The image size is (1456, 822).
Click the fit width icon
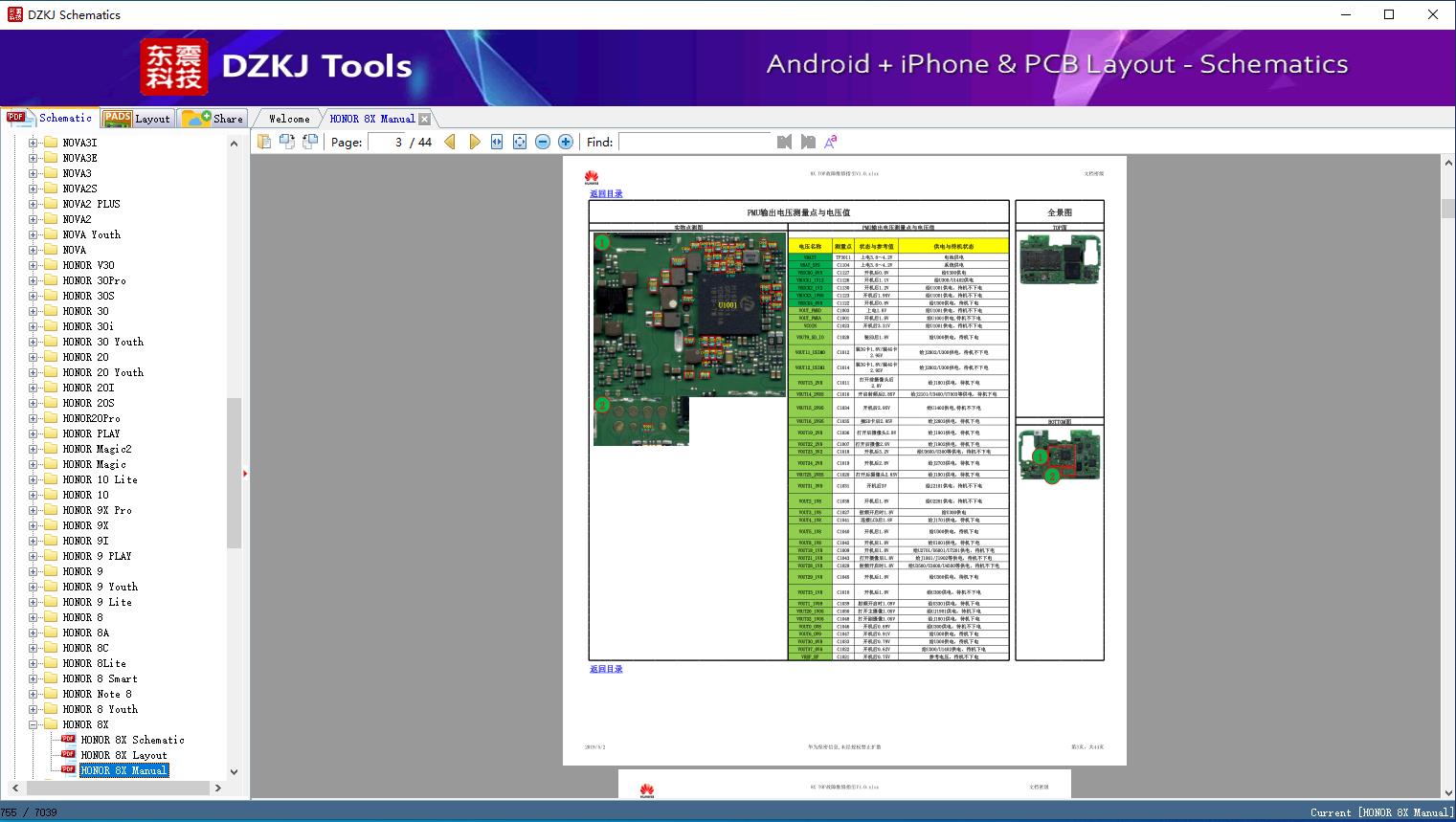coord(497,142)
